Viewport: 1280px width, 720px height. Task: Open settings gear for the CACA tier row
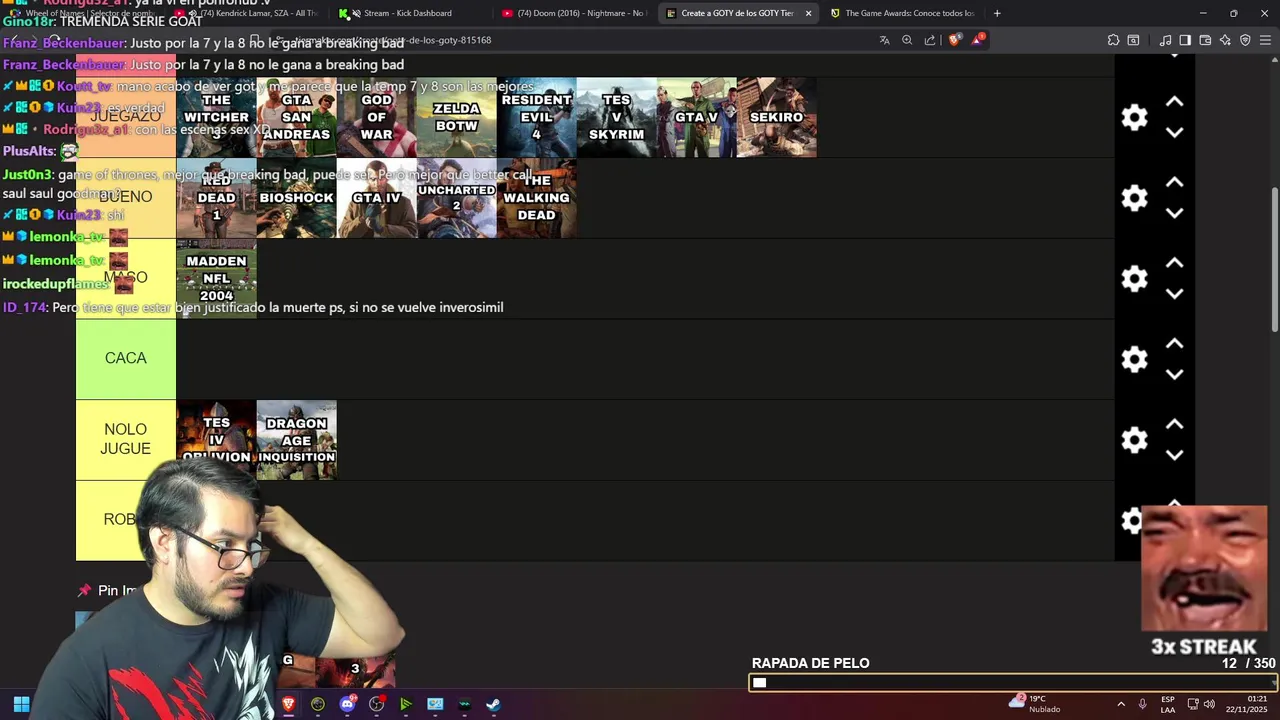(1134, 359)
